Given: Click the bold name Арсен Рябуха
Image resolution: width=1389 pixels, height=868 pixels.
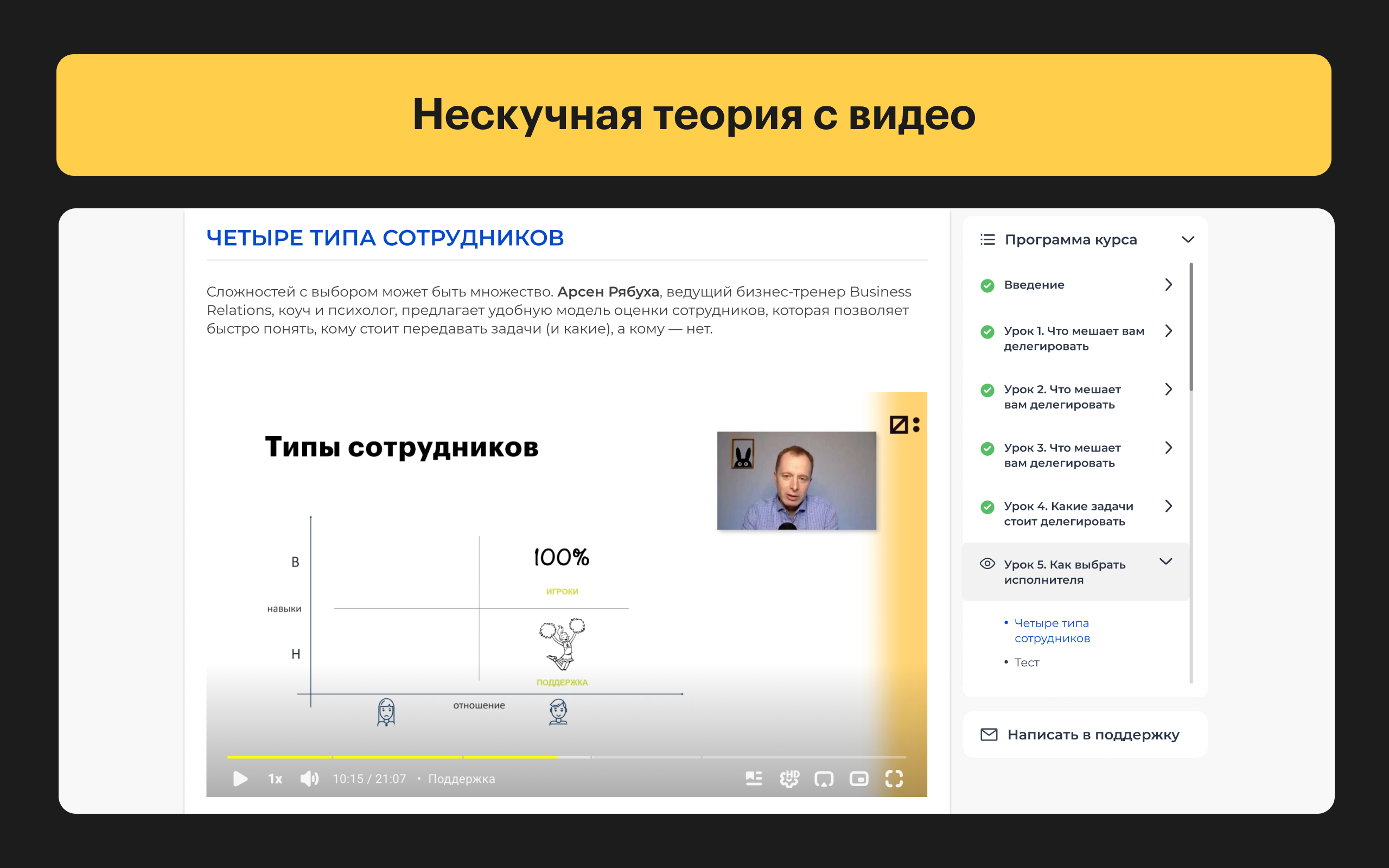Looking at the screenshot, I should click(608, 292).
